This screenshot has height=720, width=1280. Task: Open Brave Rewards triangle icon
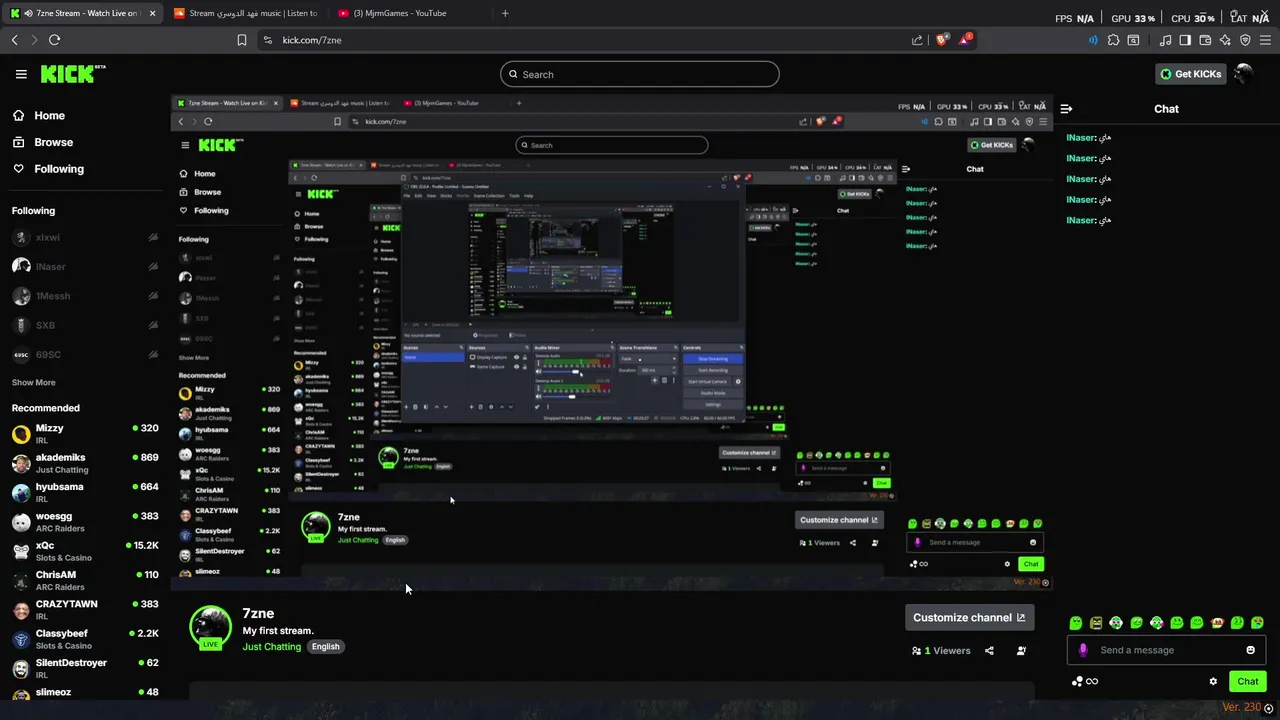(965, 40)
